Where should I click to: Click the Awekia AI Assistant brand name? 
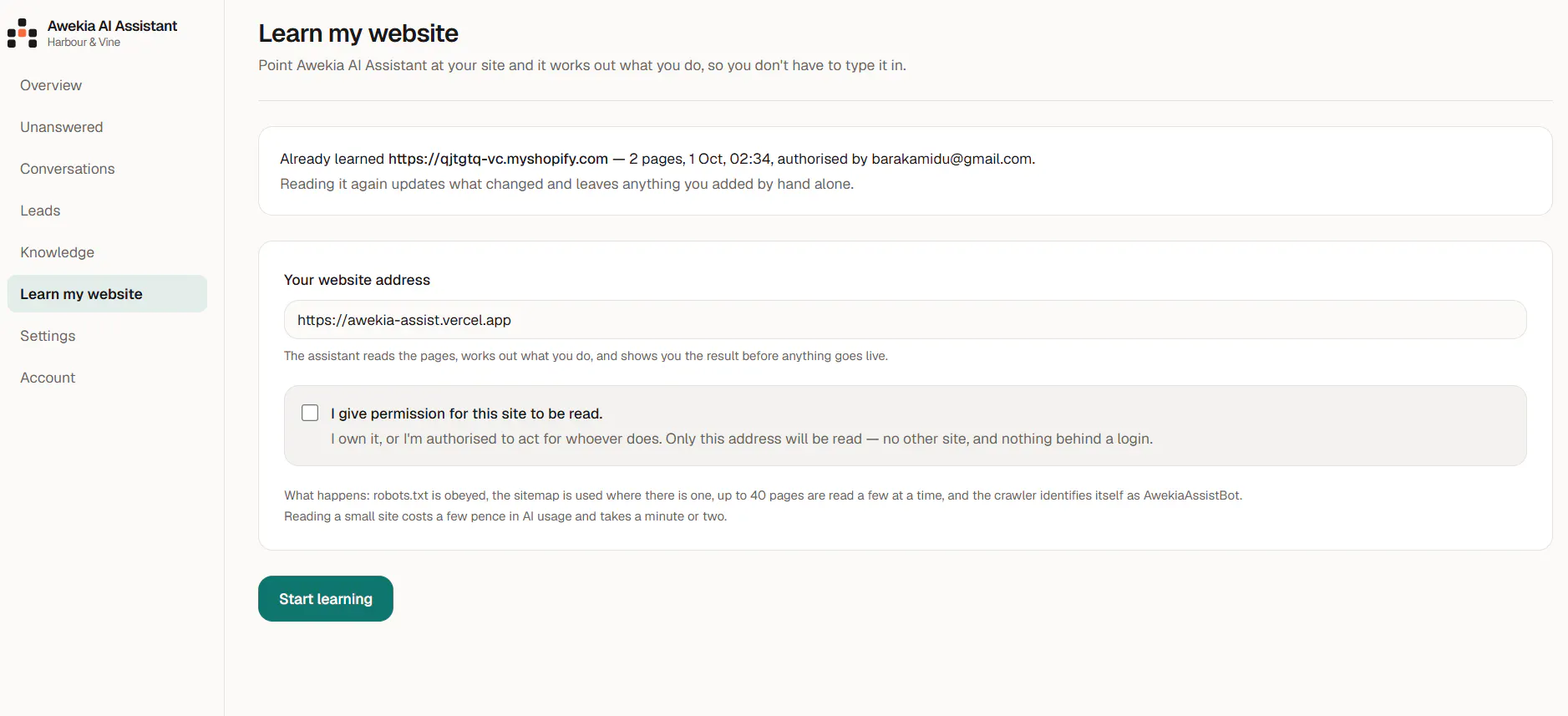(112, 26)
